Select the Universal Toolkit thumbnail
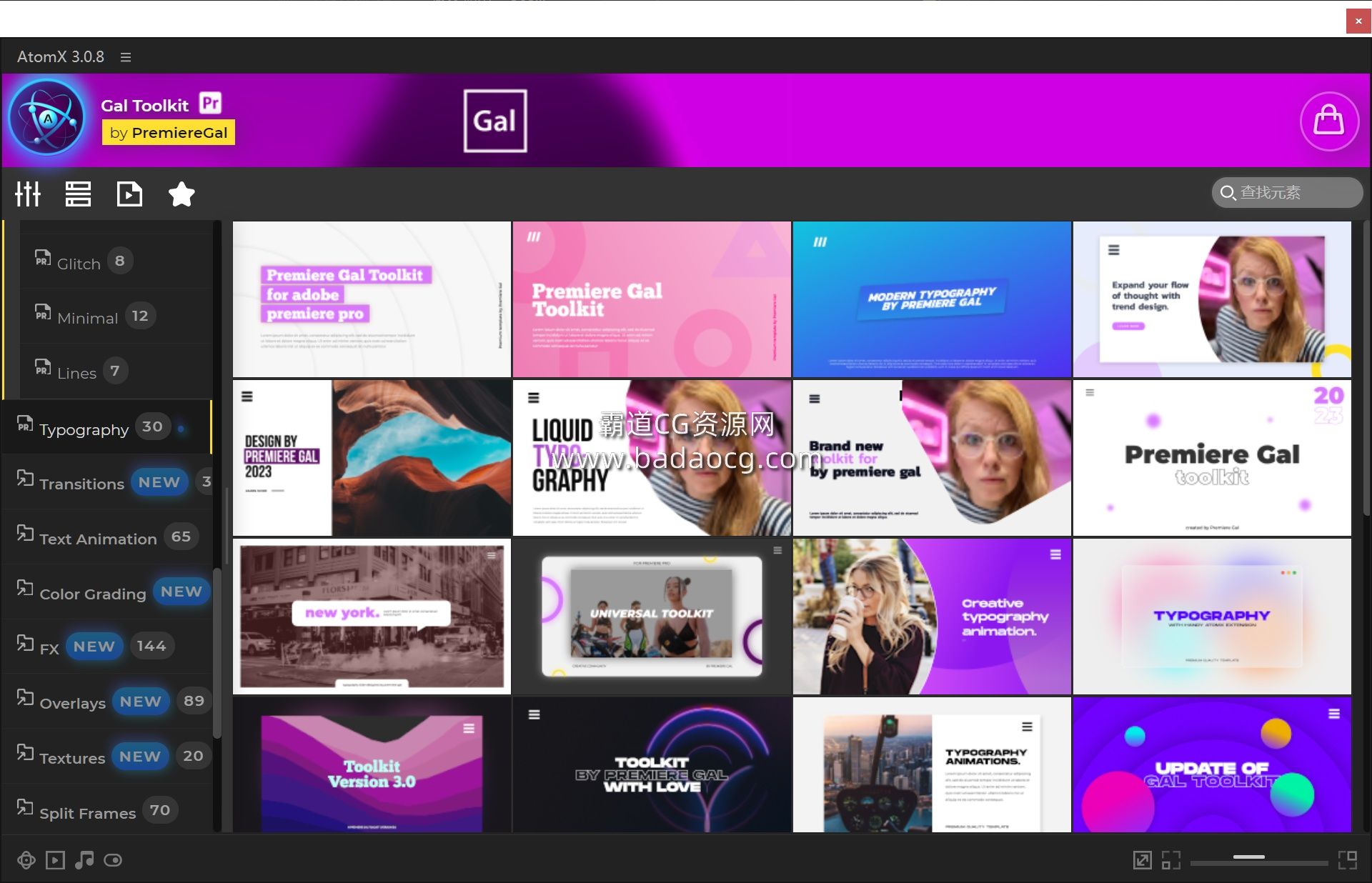 click(652, 617)
